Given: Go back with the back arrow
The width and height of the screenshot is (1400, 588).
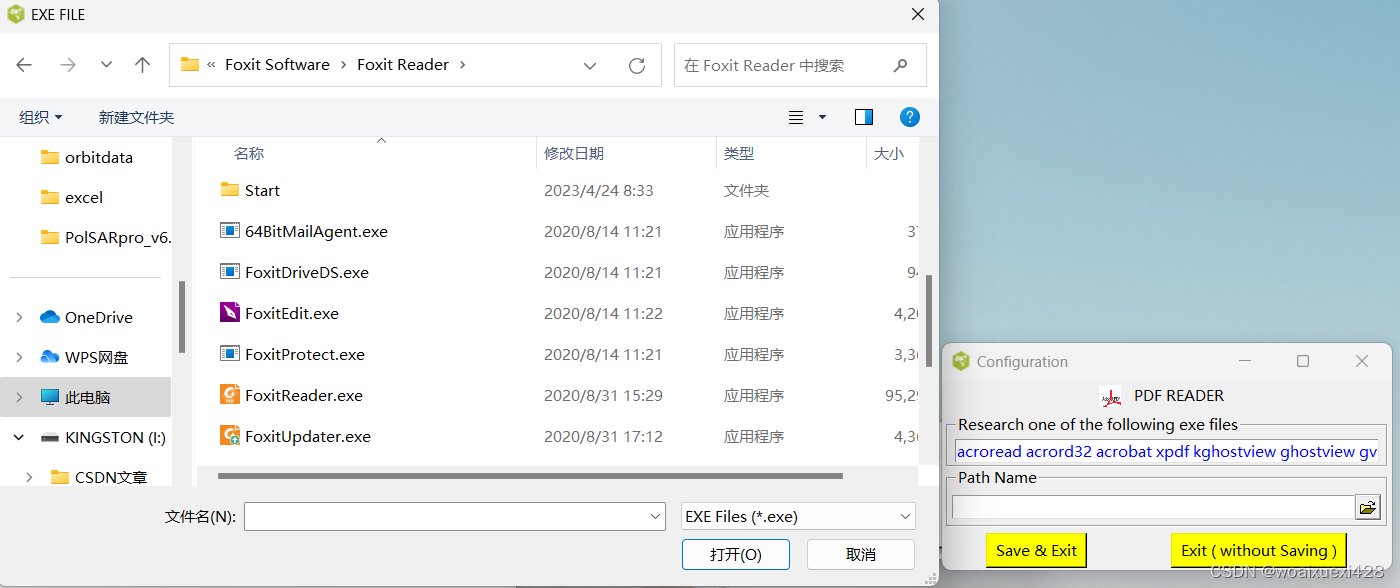Looking at the screenshot, I should pos(24,65).
